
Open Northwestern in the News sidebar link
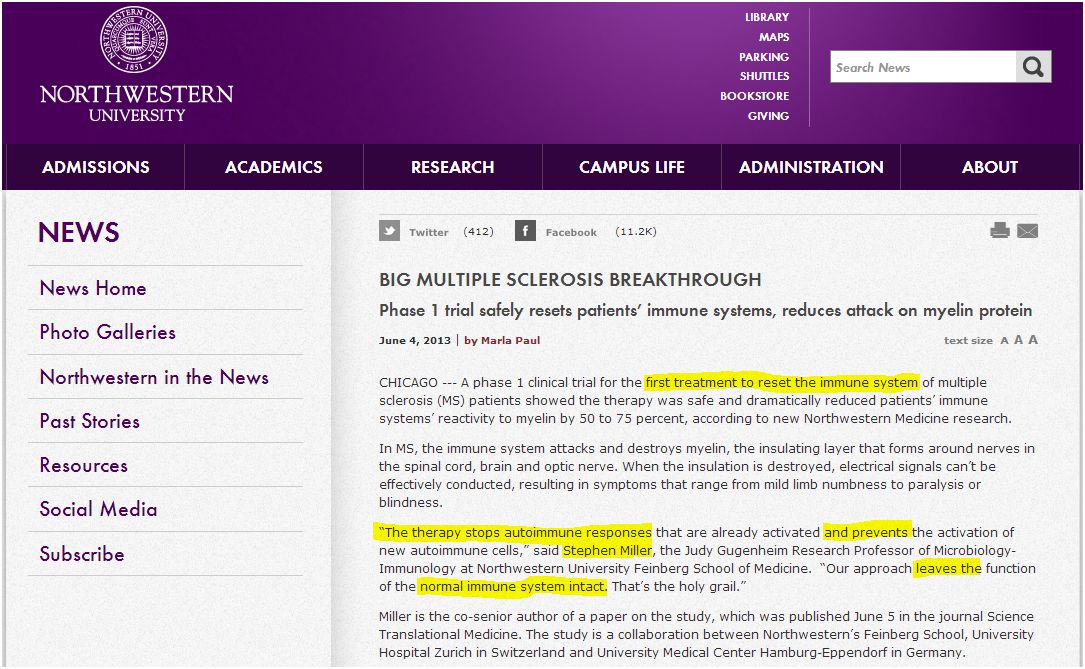tap(154, 377)
